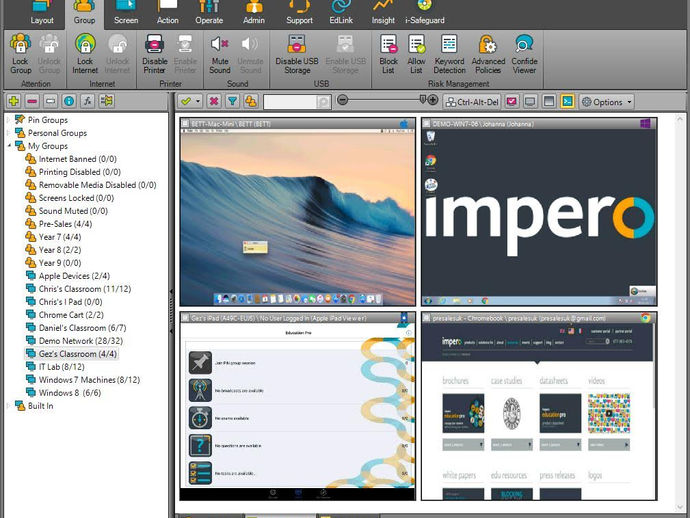The image size is (690, 518).
Task: Select Year 7 (4/4) group
Action: (60, 237)
